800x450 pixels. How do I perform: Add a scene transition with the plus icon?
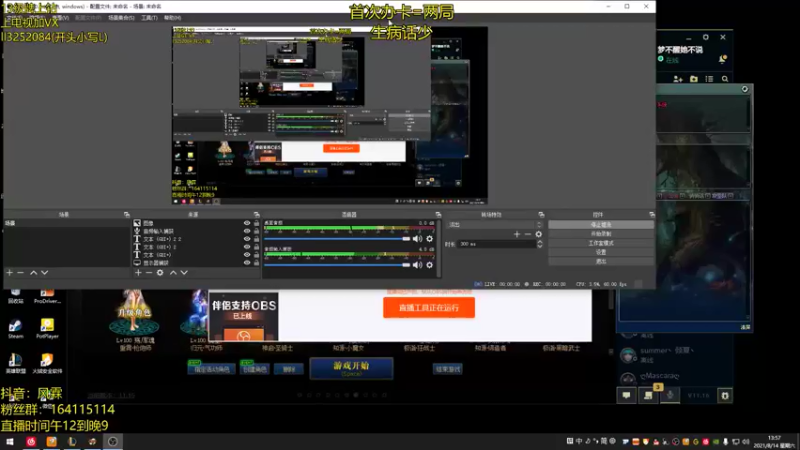click(517, 234)
